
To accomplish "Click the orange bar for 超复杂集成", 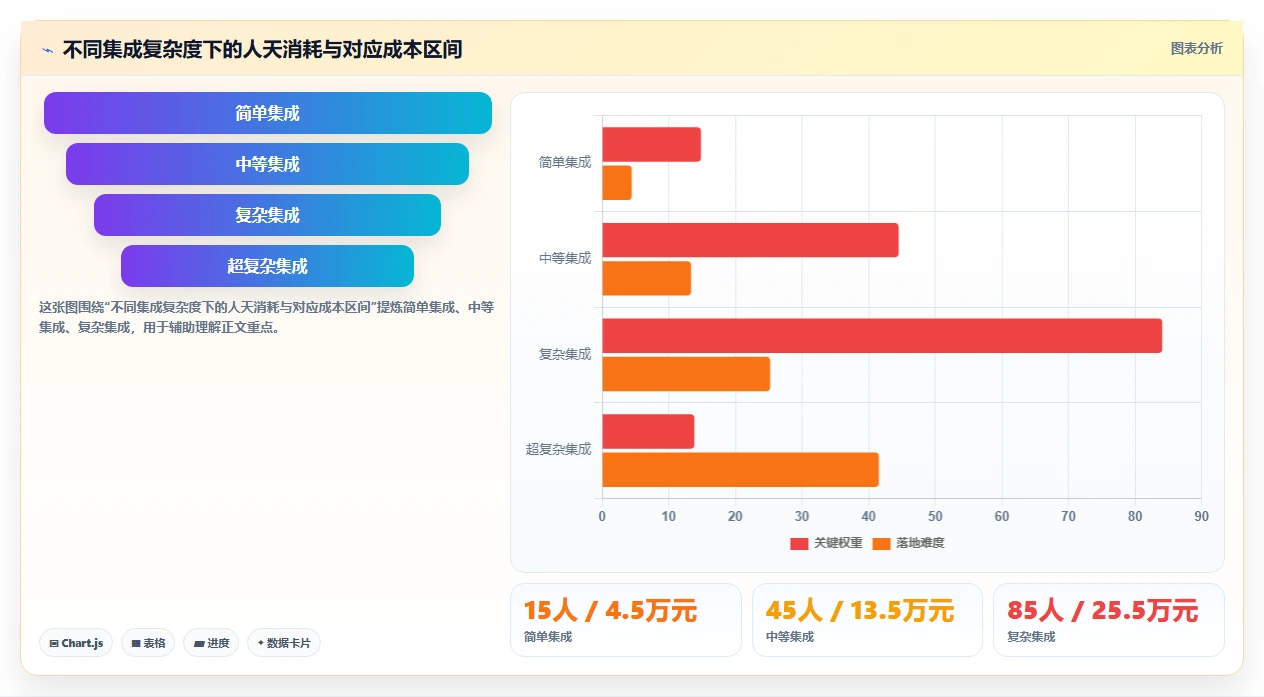I will [740, 469].
